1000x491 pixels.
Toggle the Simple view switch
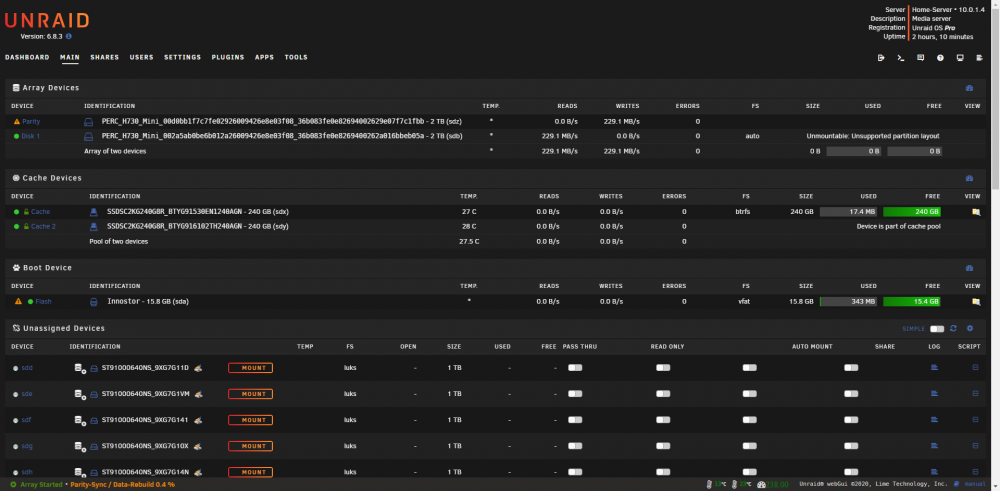(937, 329)
